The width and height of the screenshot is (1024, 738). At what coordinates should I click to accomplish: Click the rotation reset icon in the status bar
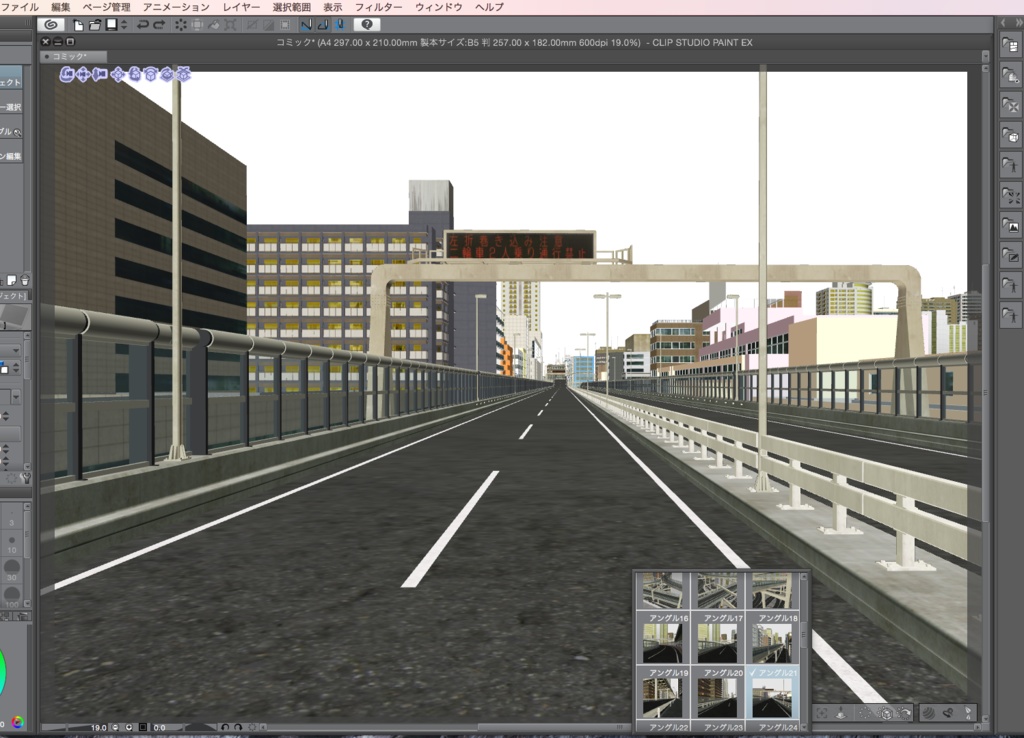pos(253,727)
